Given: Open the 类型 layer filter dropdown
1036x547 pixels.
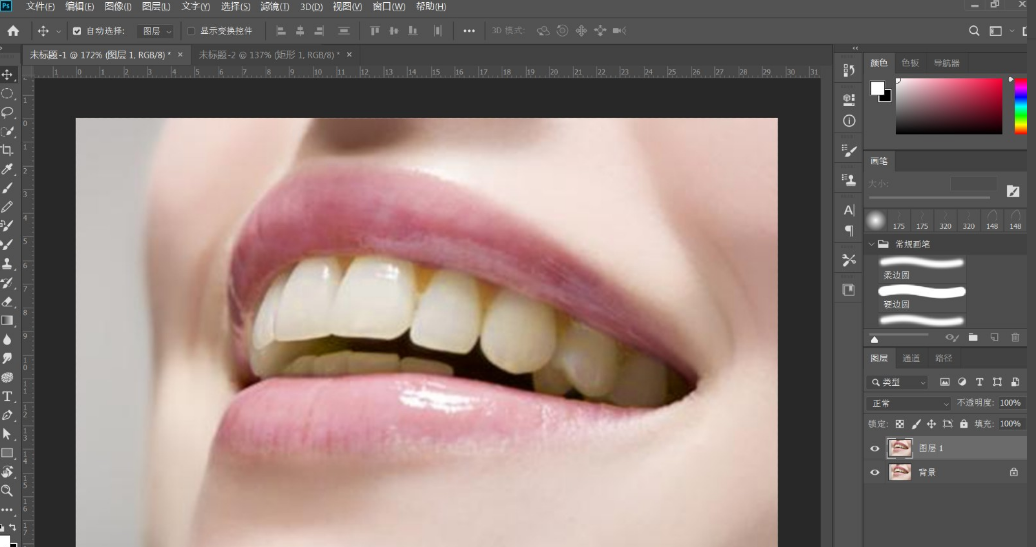Looking at the screenshot, I should click(897, 382).
